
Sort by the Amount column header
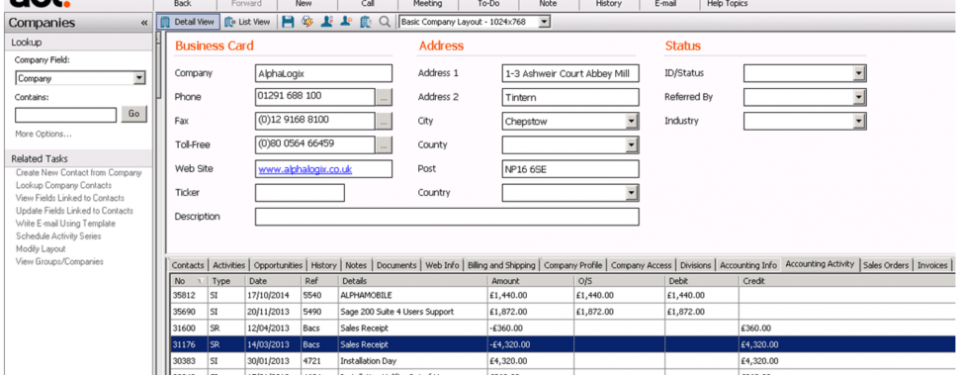click(x=530, y=281)
